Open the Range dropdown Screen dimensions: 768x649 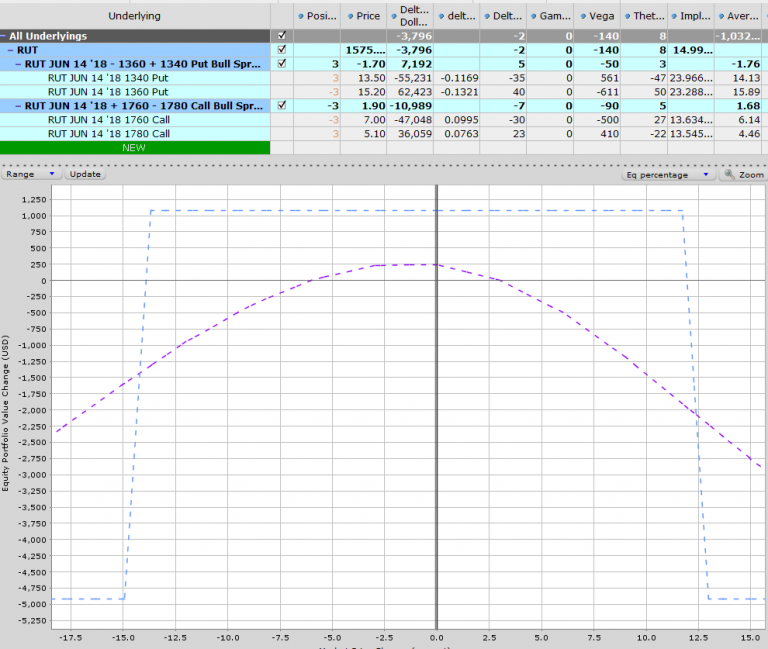(31, 174)
